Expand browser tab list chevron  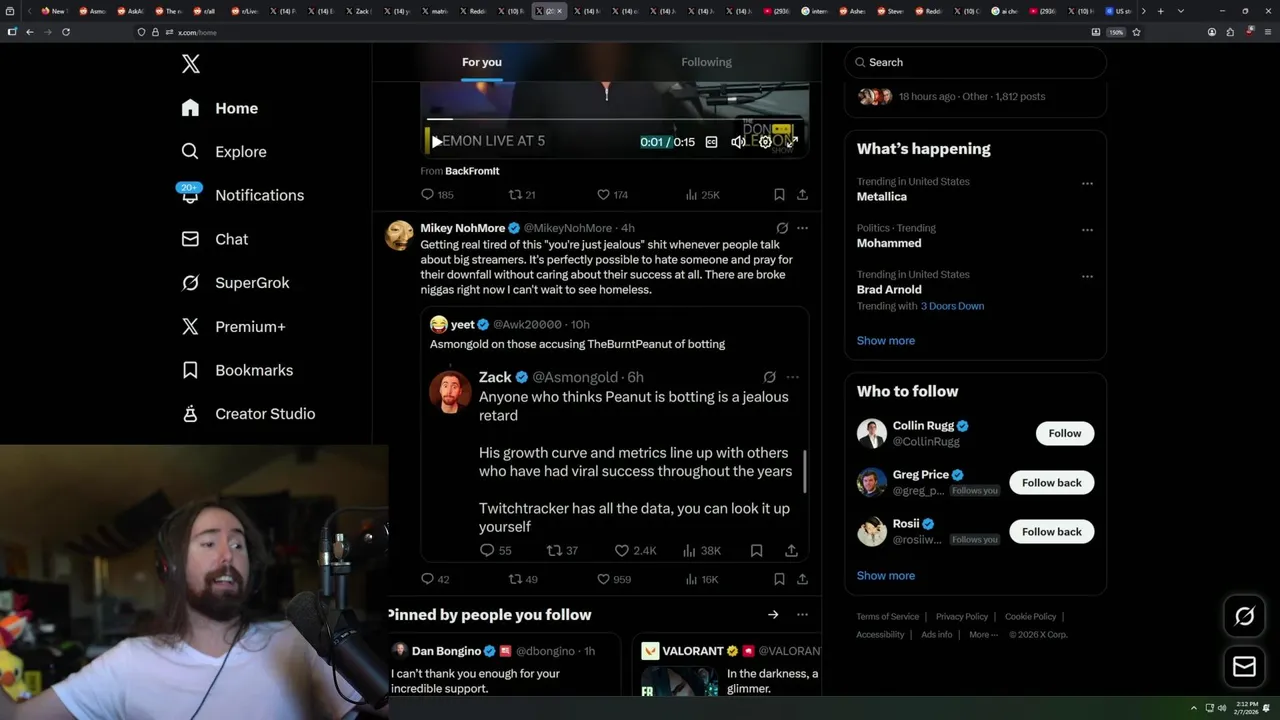pos(1181,11)
